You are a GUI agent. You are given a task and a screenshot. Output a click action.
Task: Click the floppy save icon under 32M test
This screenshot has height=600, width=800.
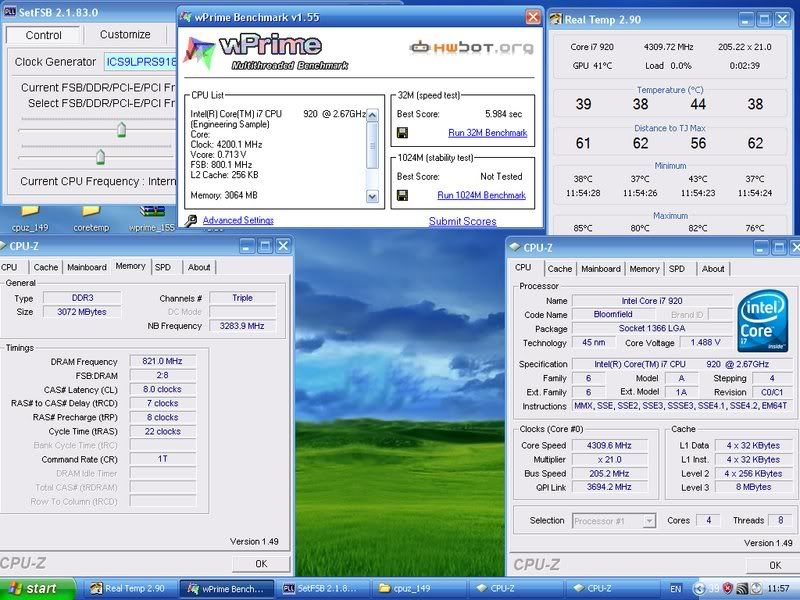(402, 133)
